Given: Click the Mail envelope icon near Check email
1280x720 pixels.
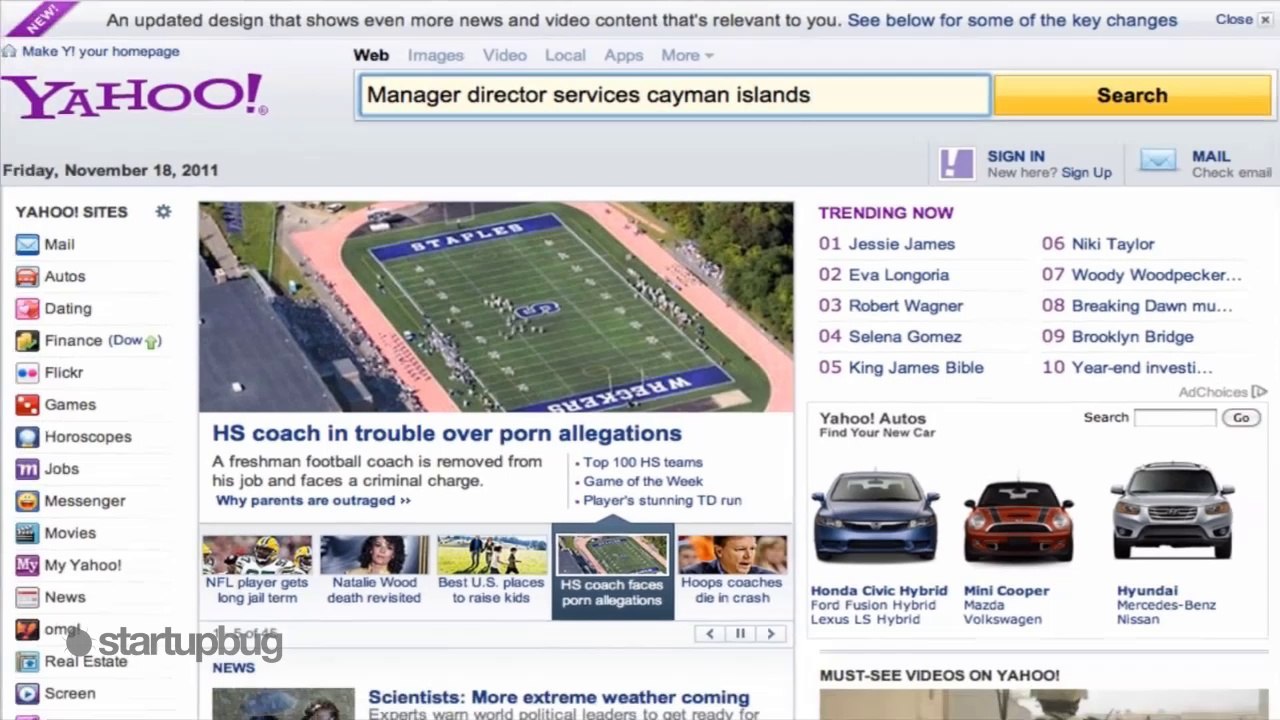Looking at the screenshot, I should click(x=1159, y=161).
